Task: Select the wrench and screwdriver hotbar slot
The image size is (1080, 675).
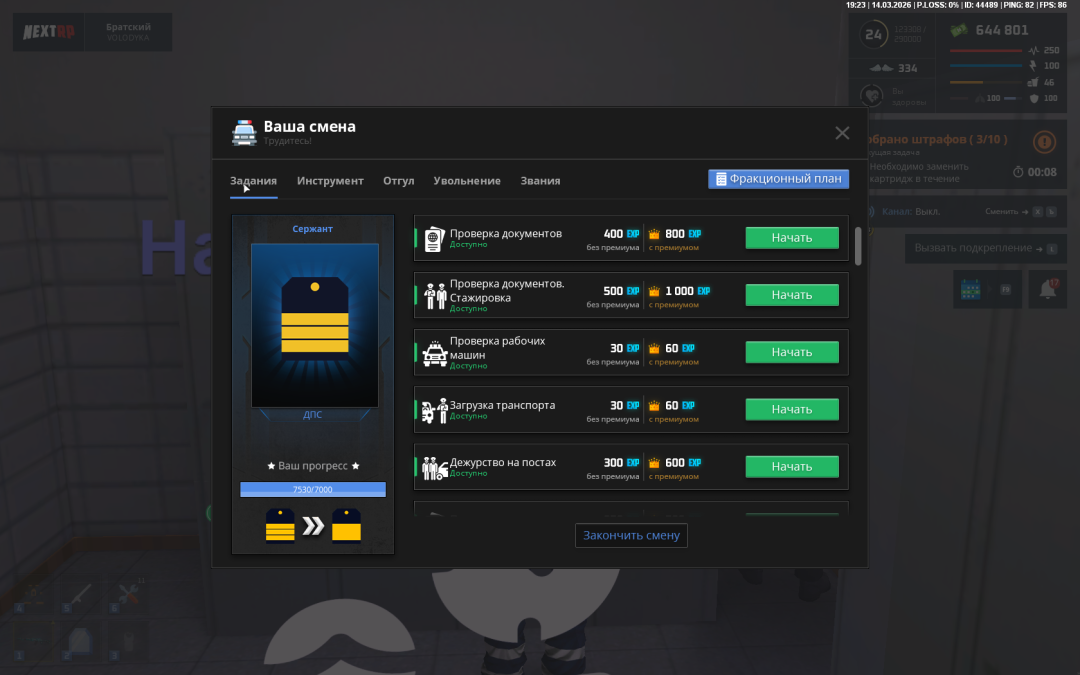Action: 128,596
